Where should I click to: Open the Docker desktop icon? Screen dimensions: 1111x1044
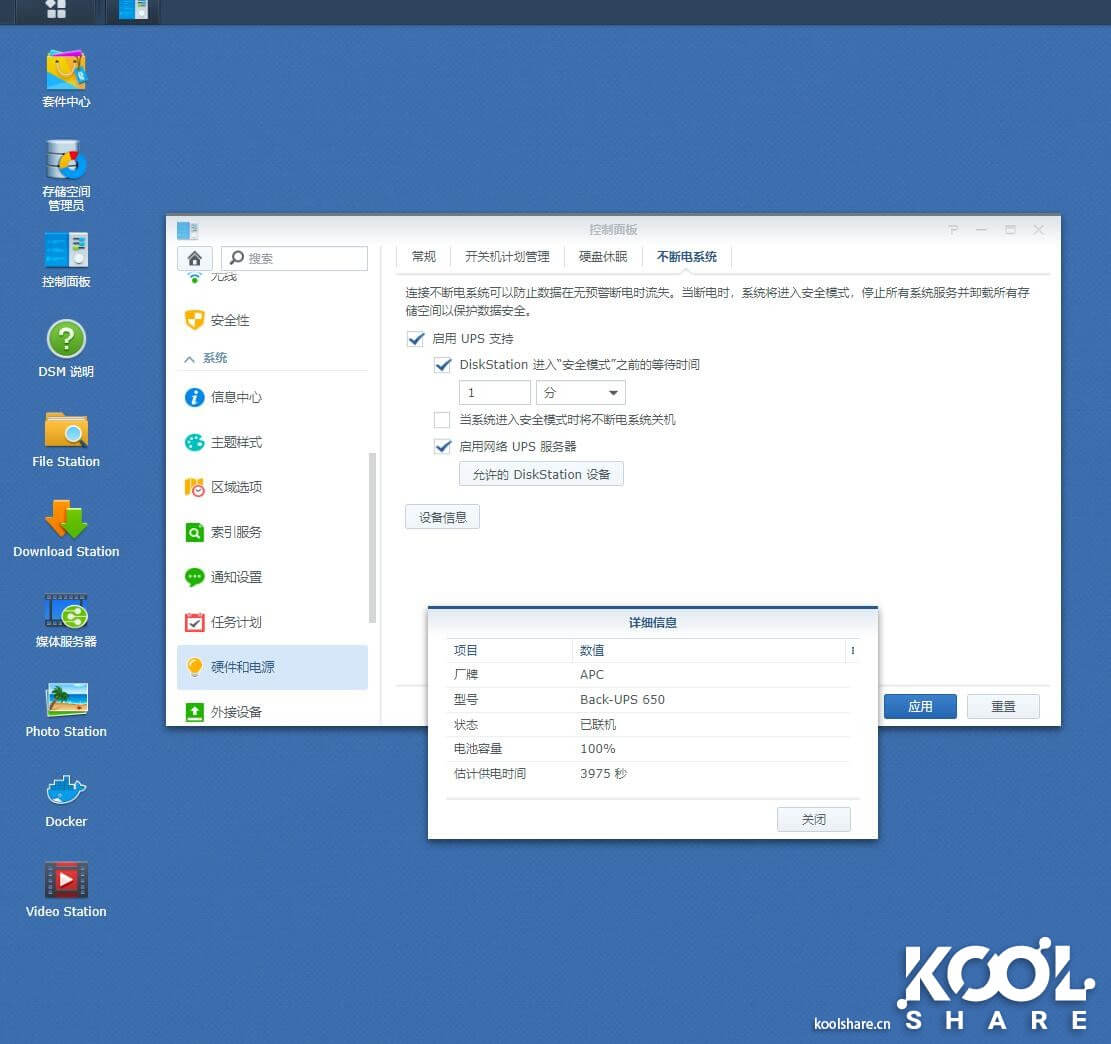point(66,791)
